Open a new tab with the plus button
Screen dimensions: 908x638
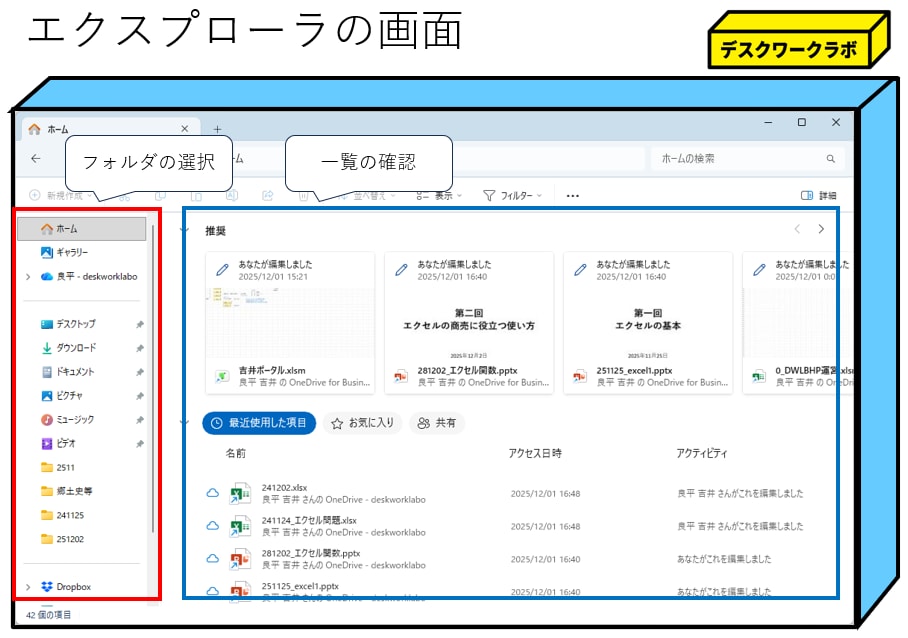point(217,129)
